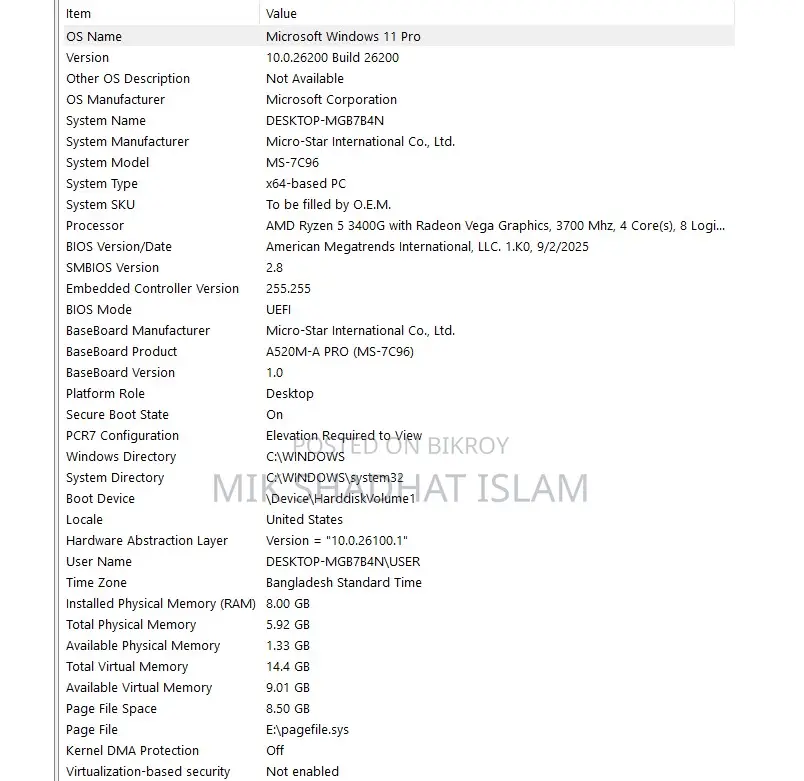This screenshot has width=804, height=781.
Task: Click value 10.0.26200 Build 26200
Action: click(332, 57)
